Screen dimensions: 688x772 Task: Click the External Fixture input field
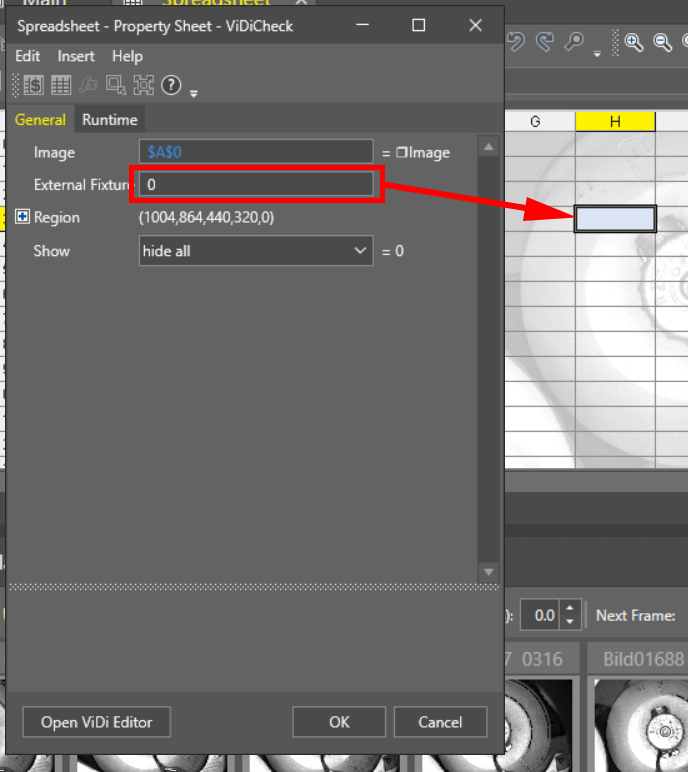click(x=256, y=185)
